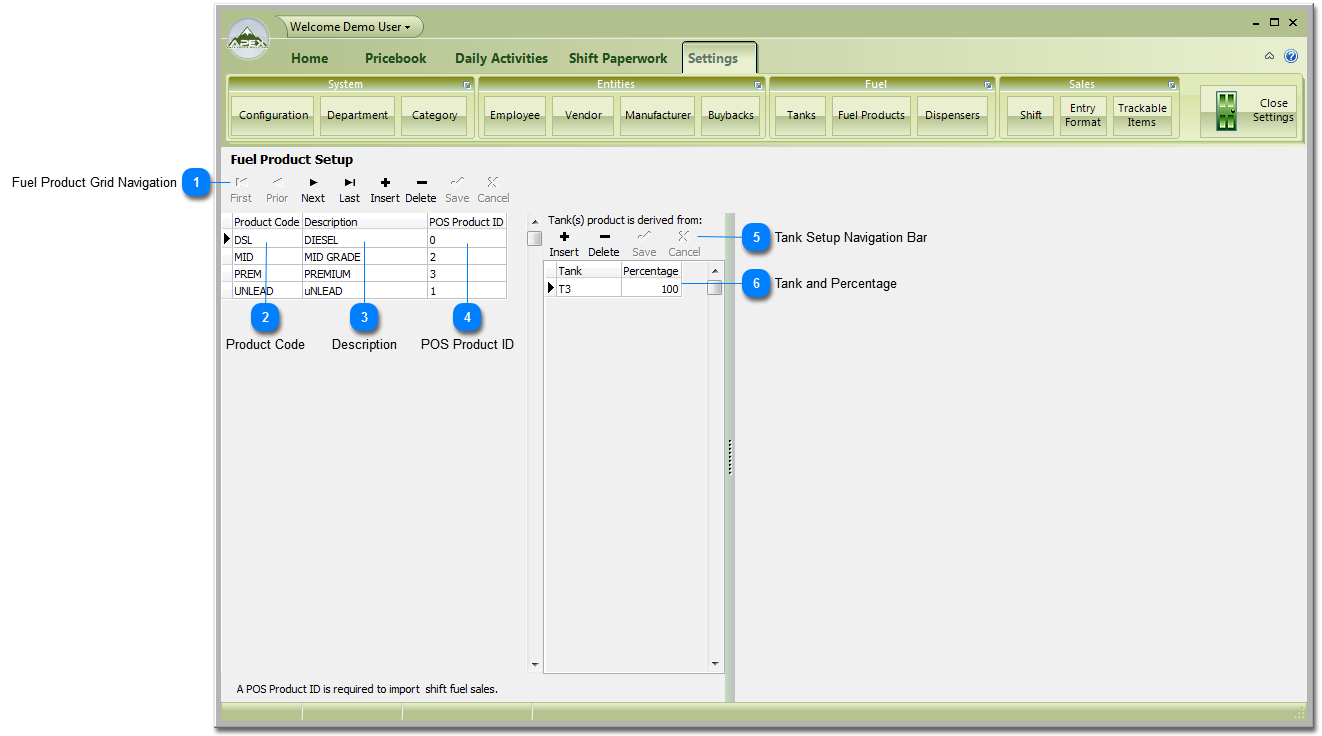Screen dimensions: 1322x736
Task: Click the Tanks button
Action: pyautogui.click(x=801, y=115)
